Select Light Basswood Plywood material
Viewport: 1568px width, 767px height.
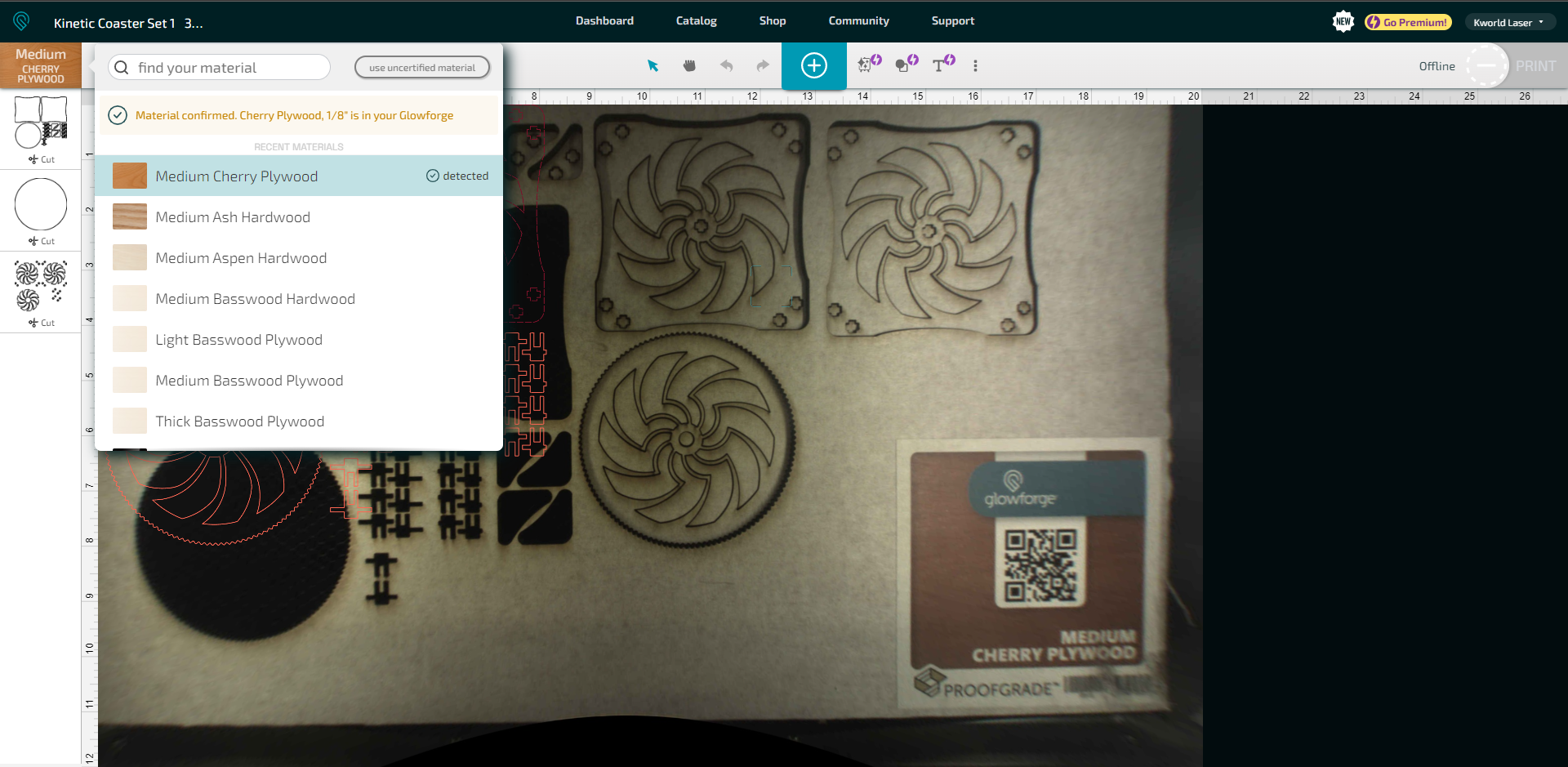239,339
